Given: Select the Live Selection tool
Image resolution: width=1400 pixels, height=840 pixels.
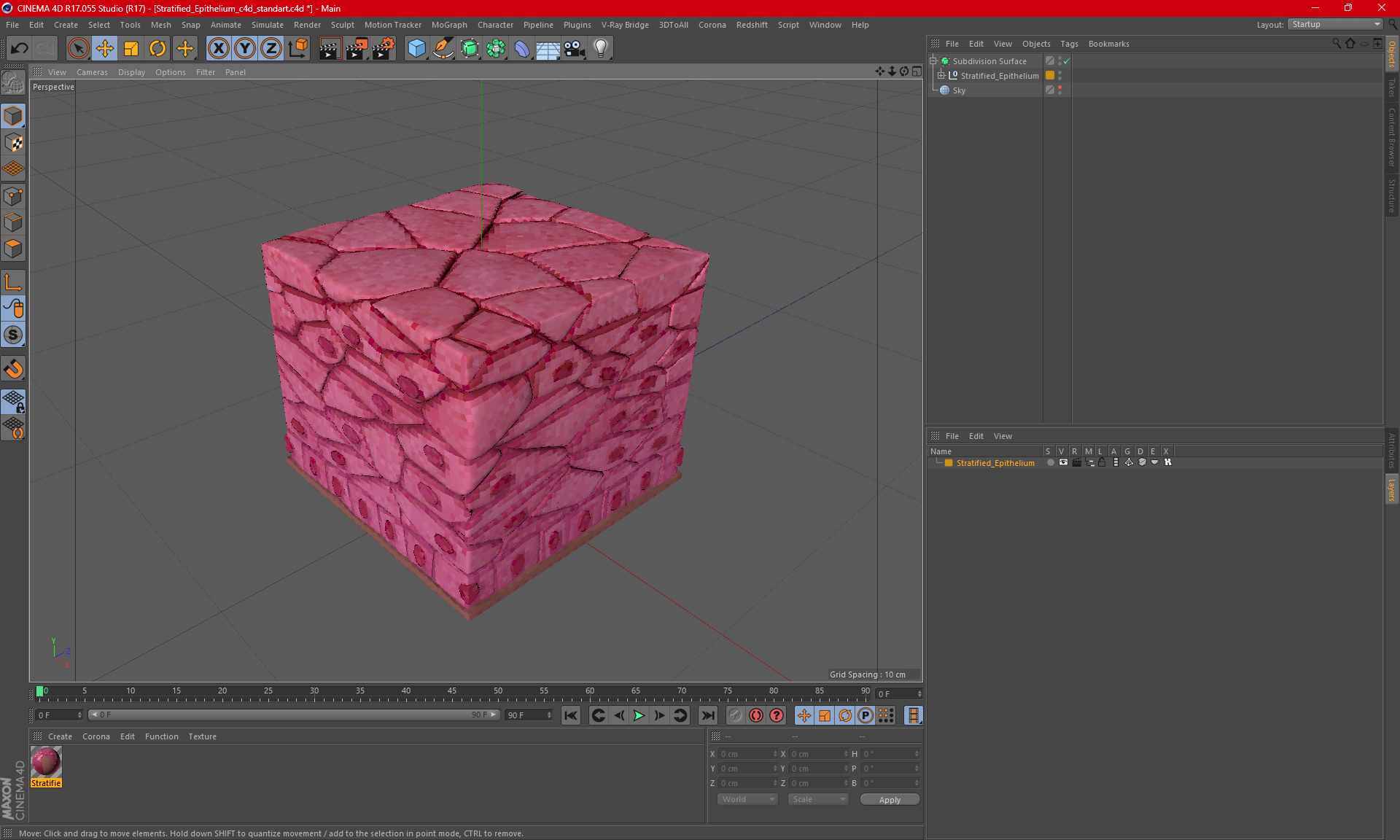Looking at the screenshot, I should [78, 49].
